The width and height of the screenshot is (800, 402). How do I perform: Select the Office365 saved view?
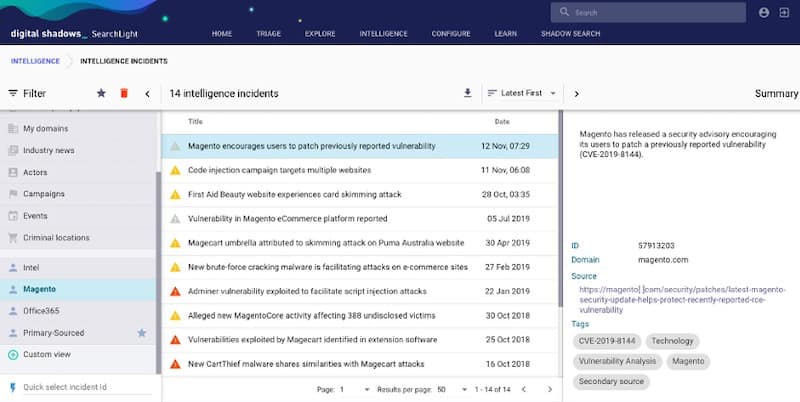coord(78,311)
